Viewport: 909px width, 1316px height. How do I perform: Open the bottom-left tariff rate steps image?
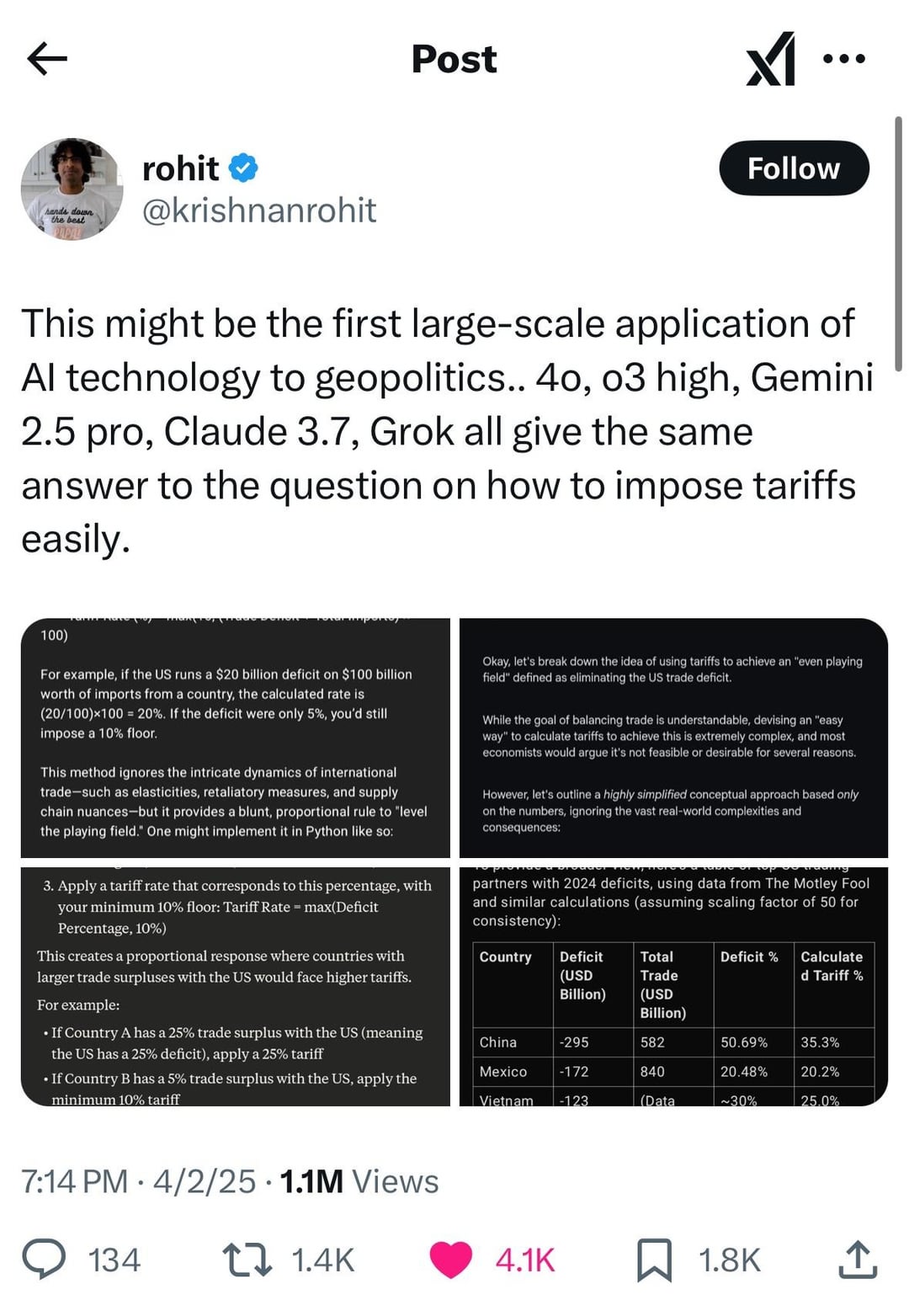236,986
